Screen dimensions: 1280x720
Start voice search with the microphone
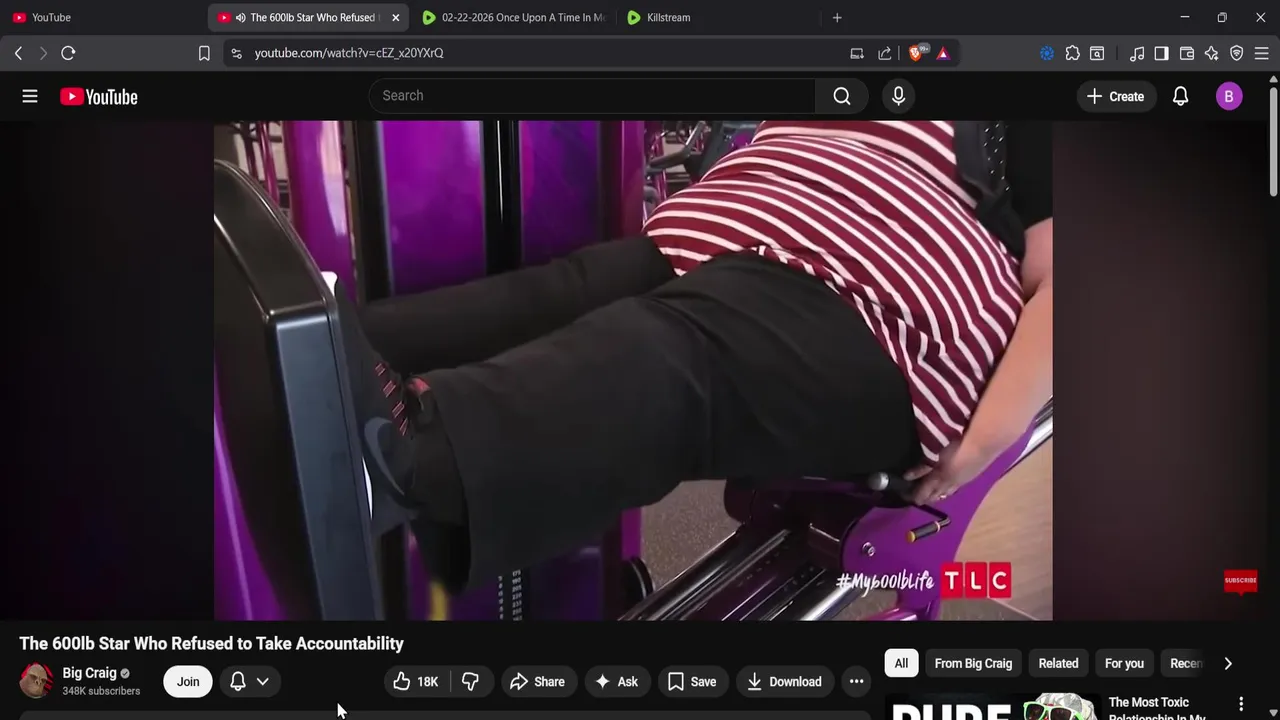tap(898, 96)
